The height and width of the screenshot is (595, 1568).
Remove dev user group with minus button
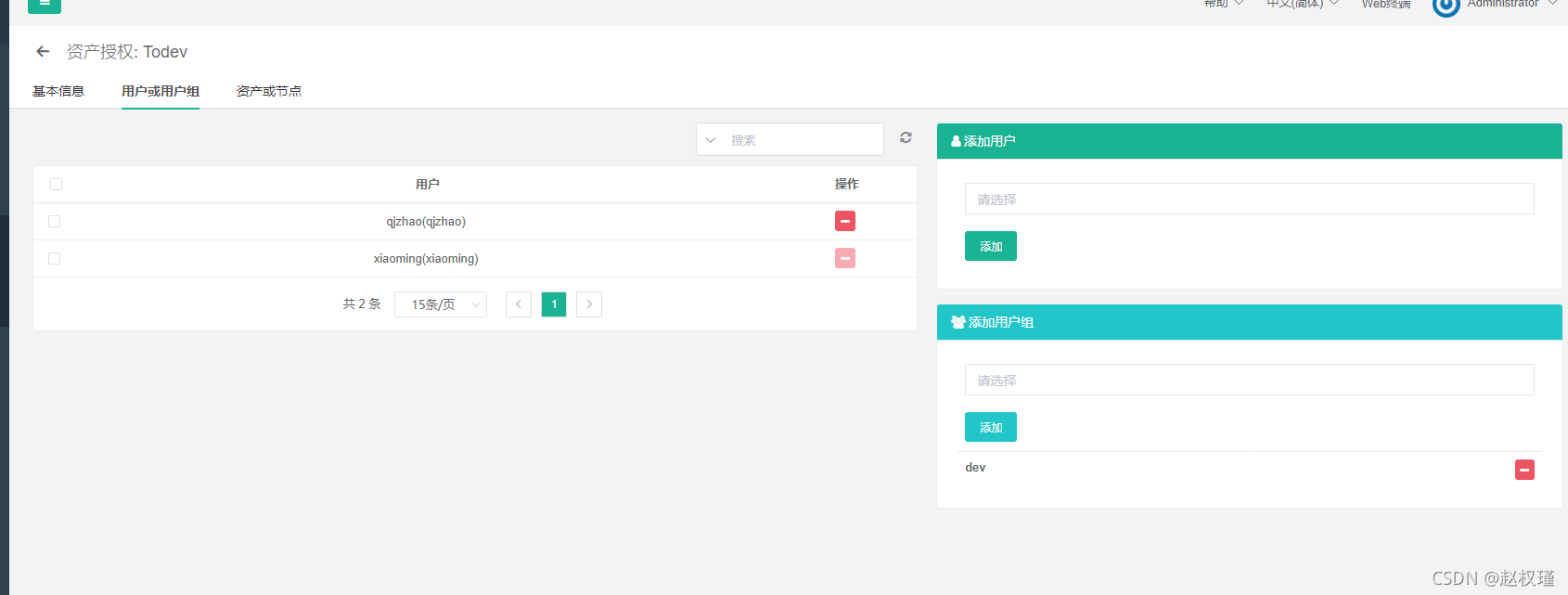pos(1524,470)
